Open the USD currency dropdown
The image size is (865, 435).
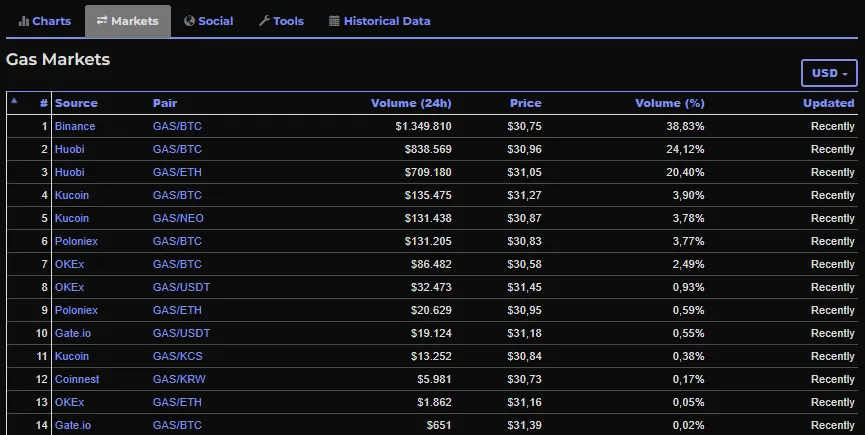point(829,73)
